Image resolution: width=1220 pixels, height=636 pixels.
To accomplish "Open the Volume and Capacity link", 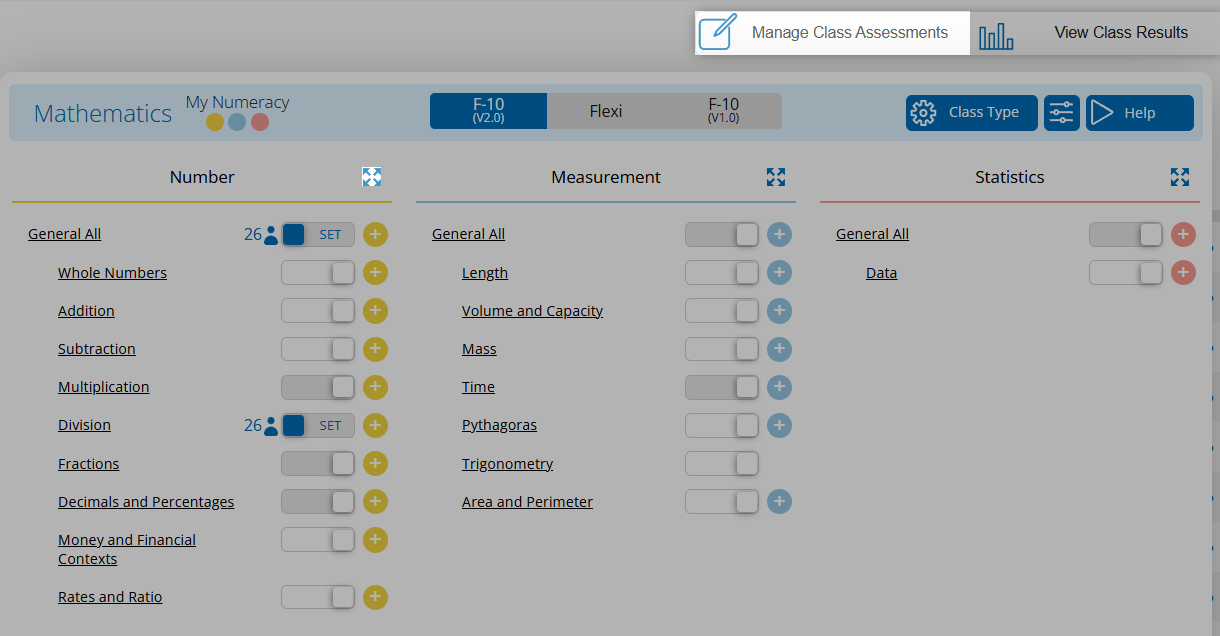I will point(532,311).
